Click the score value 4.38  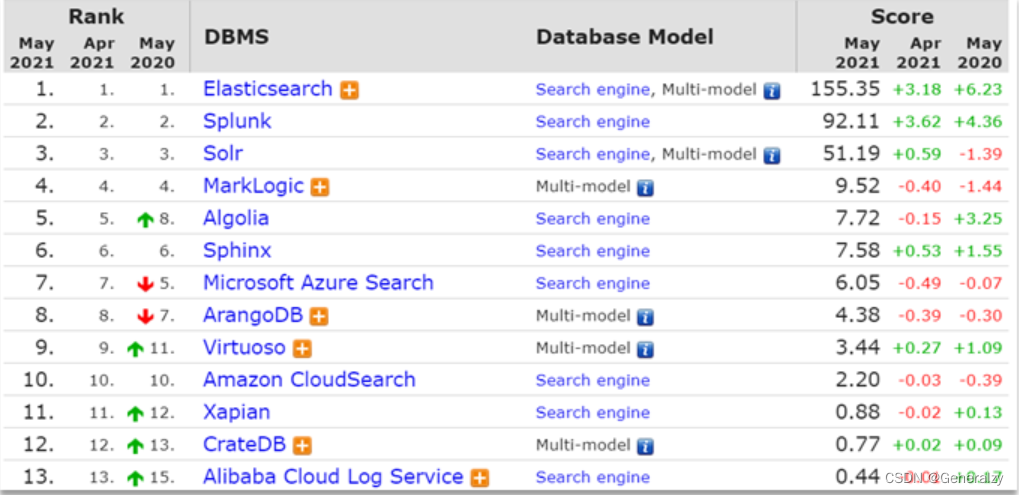(x=858, y=316)
